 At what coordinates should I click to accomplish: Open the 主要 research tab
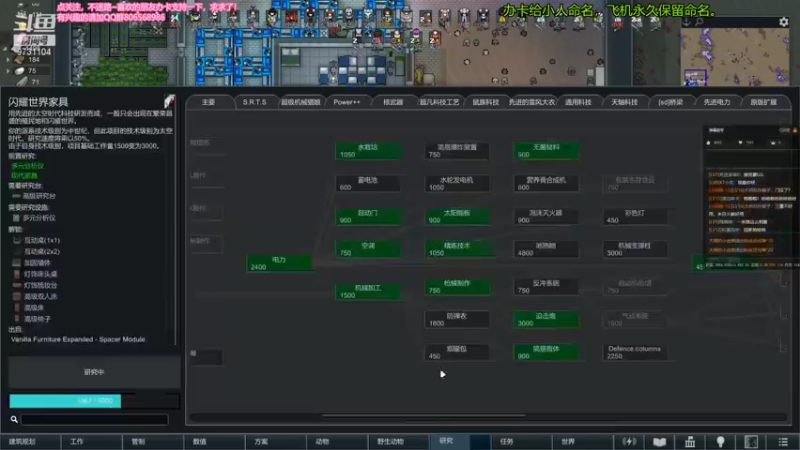click(x=208, y=102)
